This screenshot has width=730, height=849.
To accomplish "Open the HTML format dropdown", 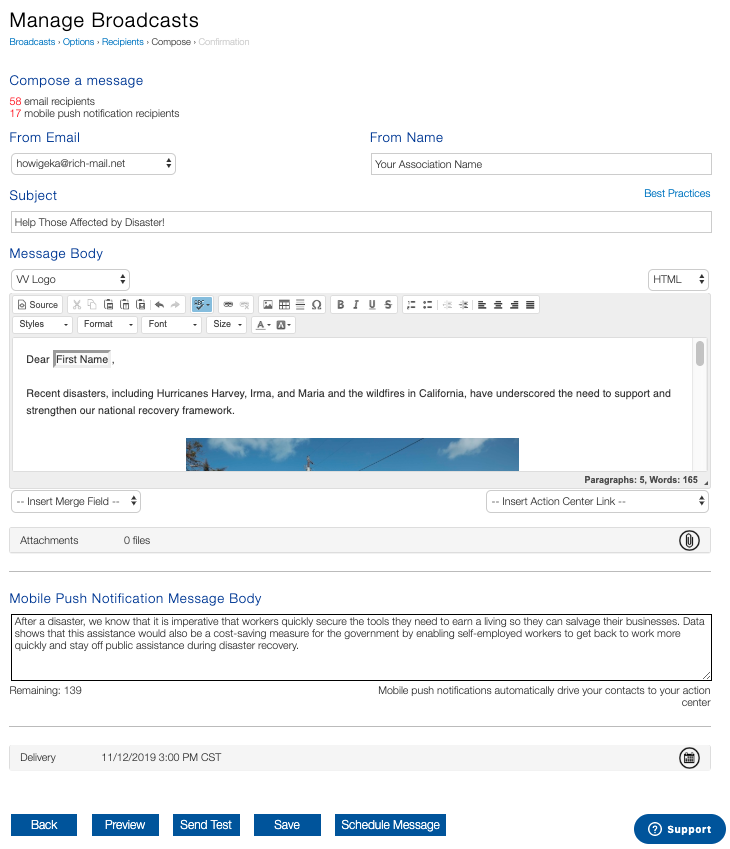I will click(x=678, y=280).
